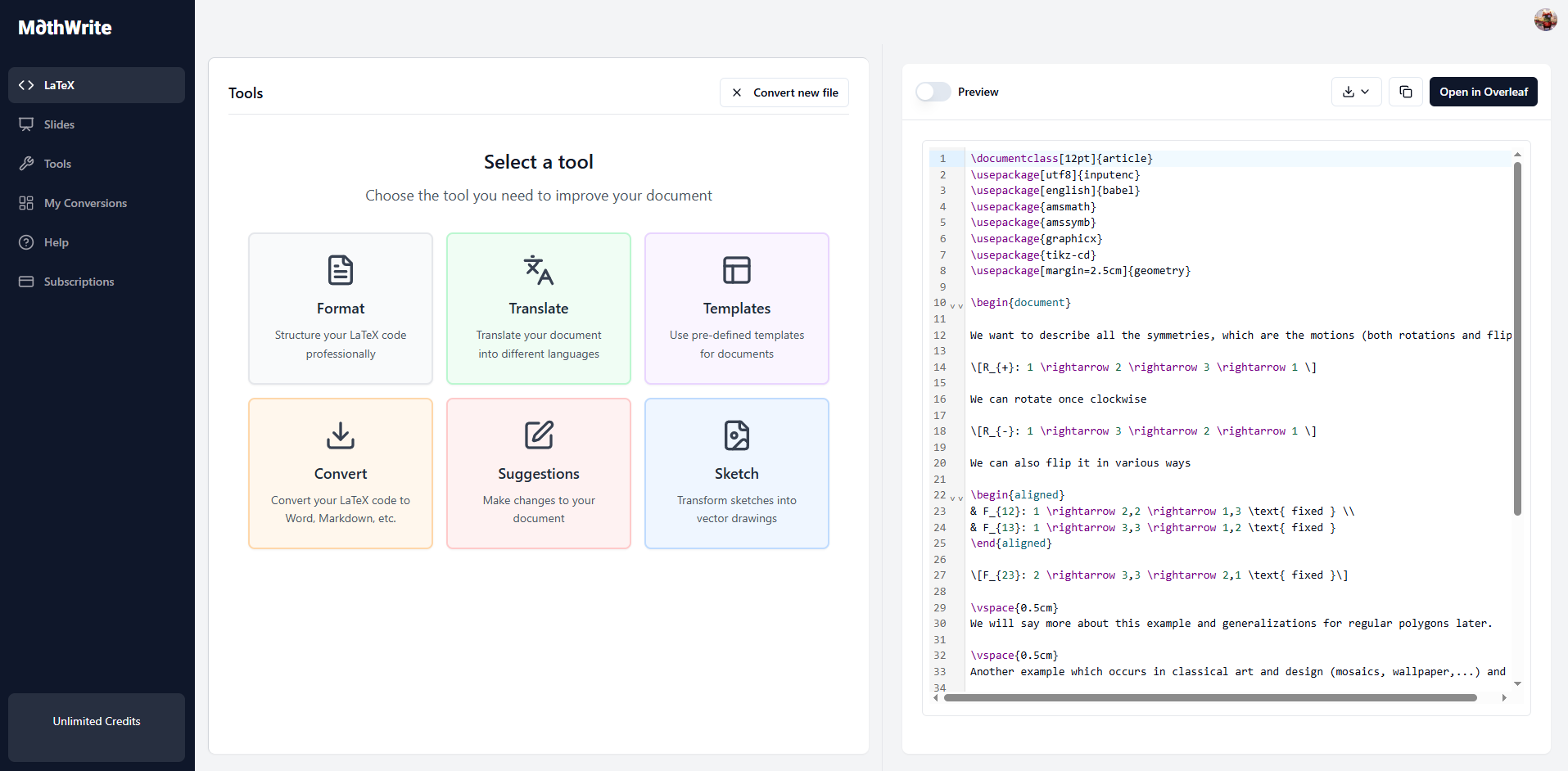This screenshot has height=771, width=1568.
Task: Go to Slides in the sidebar
Action: click(x=59, y=124)
